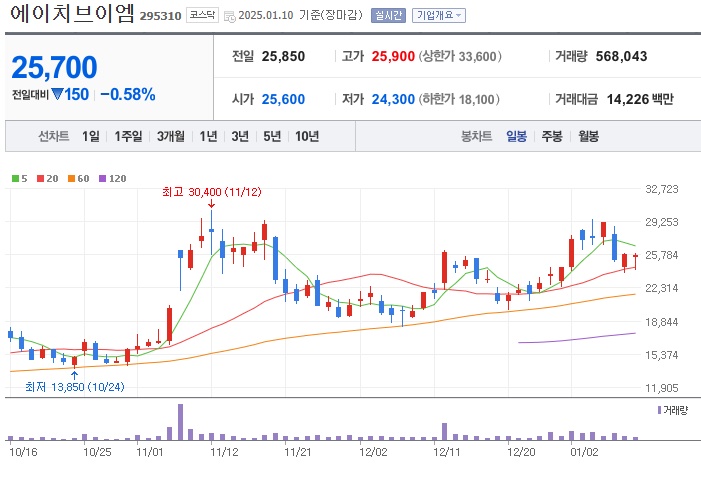Select the 3년 line chart tab
Image resolution: width=701 pixels, height=481 pixels.
click(x=240, y=136)
